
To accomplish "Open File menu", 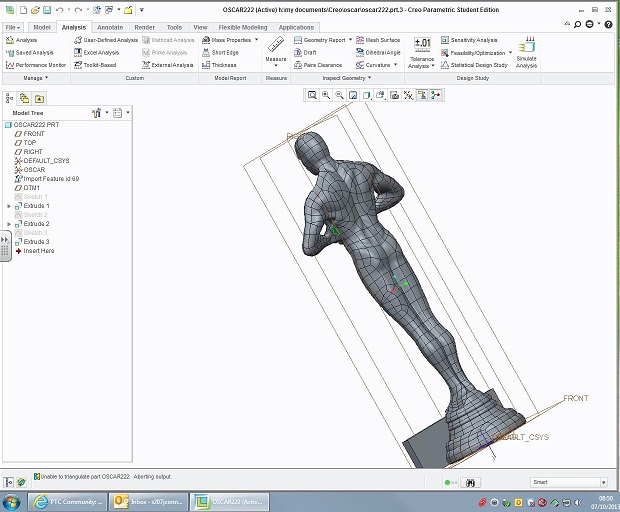I will tap(13, 27).
